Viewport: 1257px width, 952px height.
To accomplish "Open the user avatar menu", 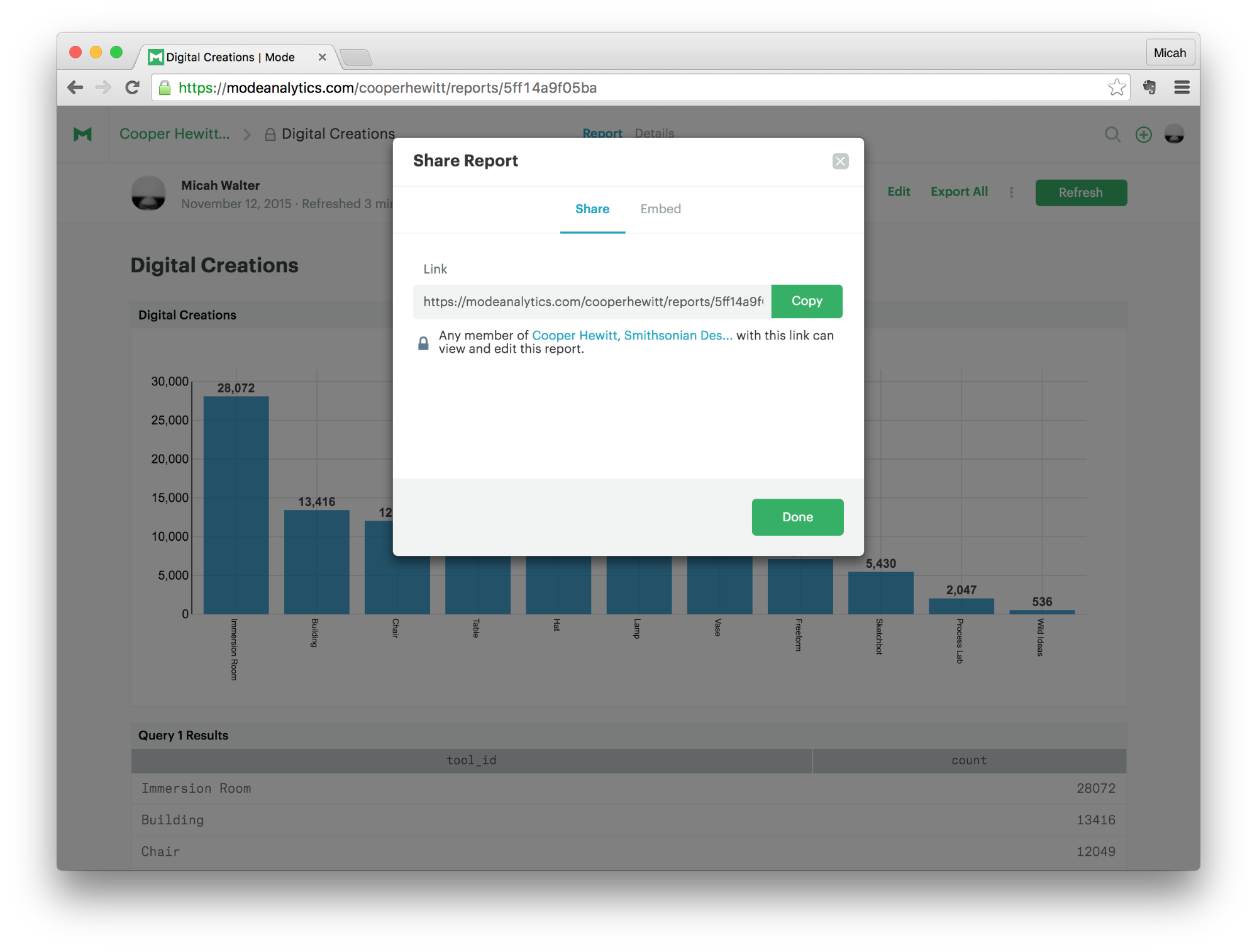I will (1174, 135).
